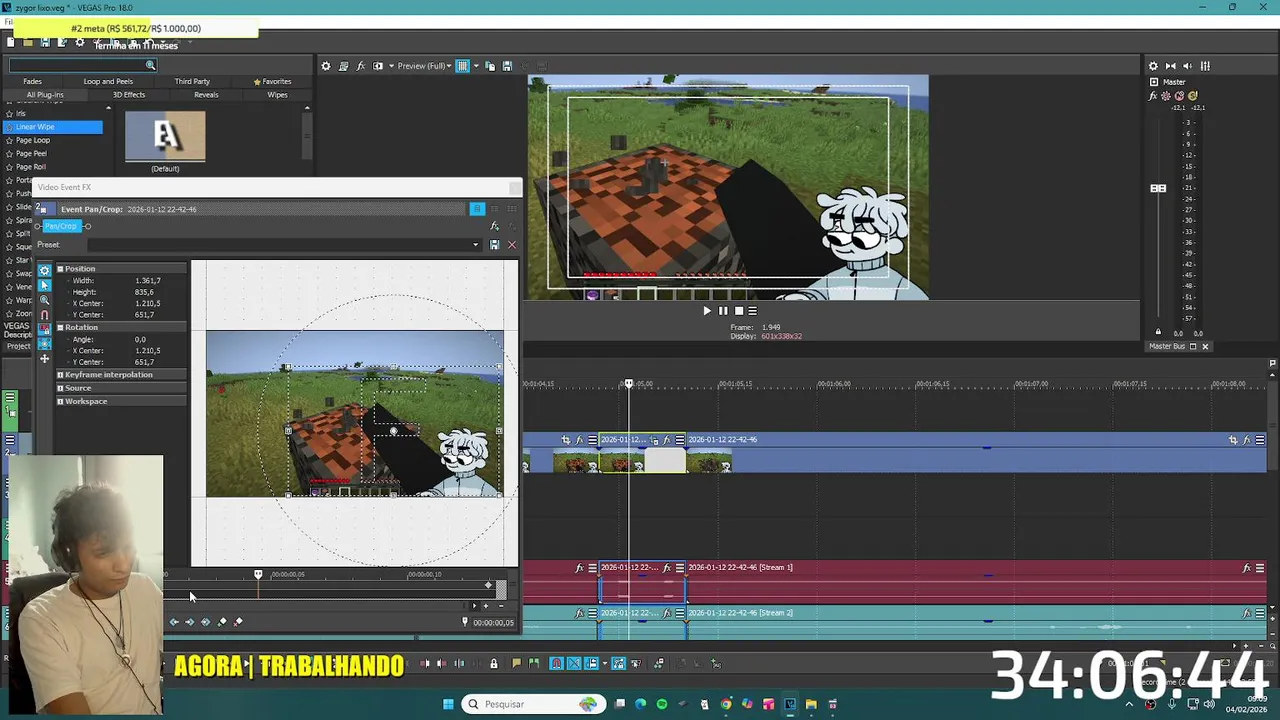Select the All Plug-ins tab
This screenshot has width=1280, height=720.
(x=45, y=95)
